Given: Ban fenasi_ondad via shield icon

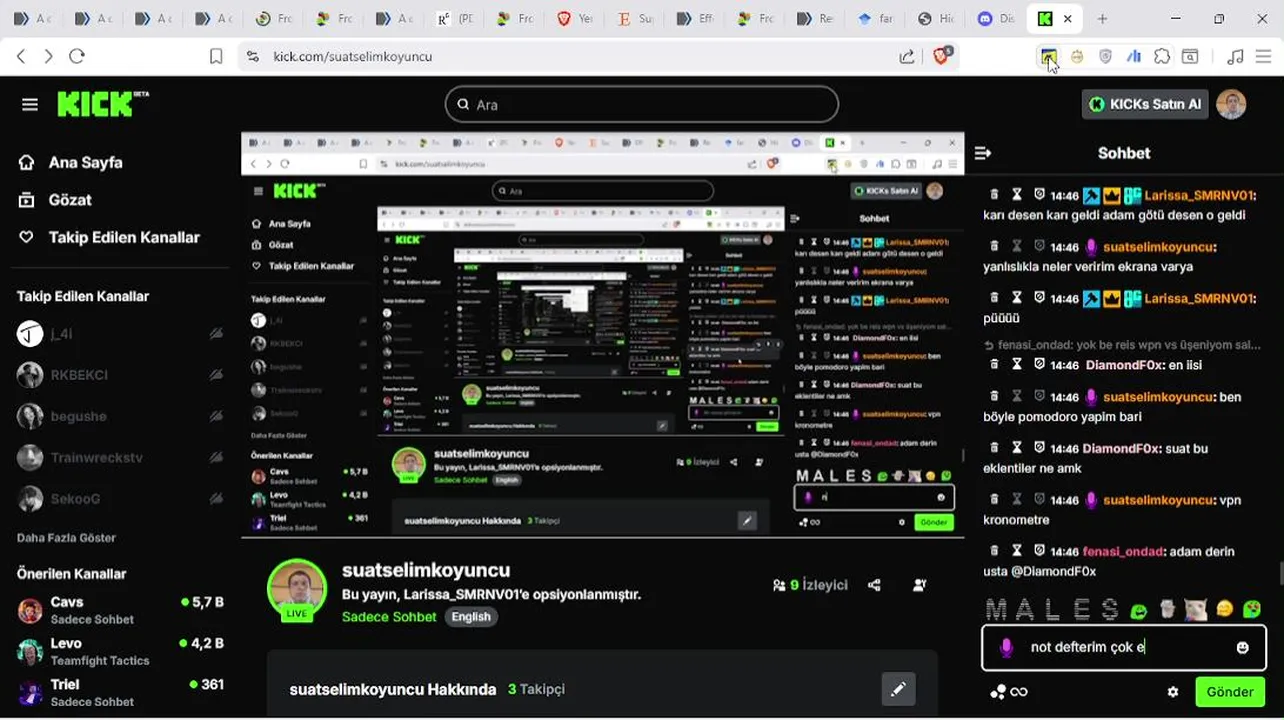Looking at the screenshot, I should point(1039,551).
